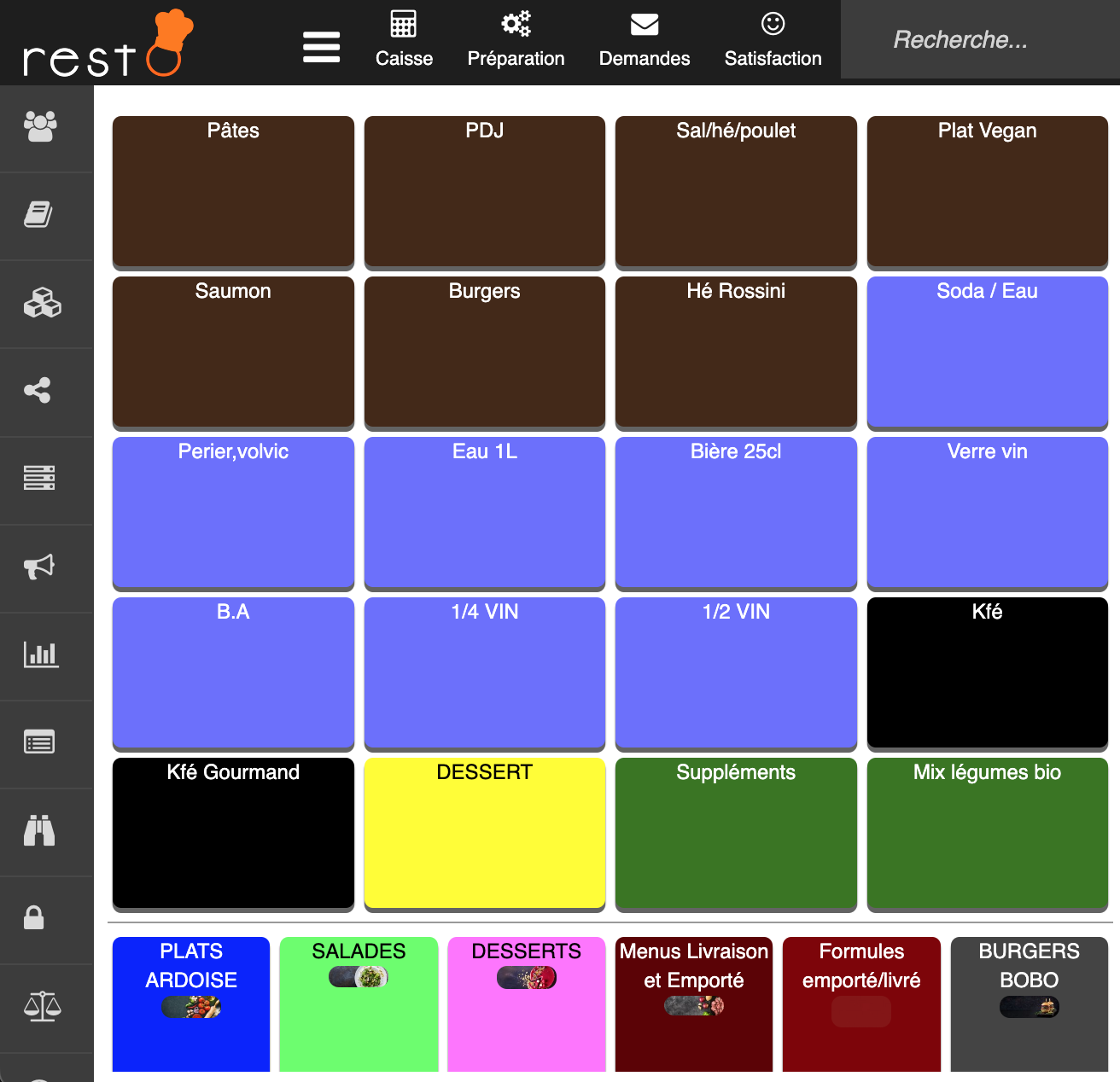Open the Préparation tab

tap(516, 40)
